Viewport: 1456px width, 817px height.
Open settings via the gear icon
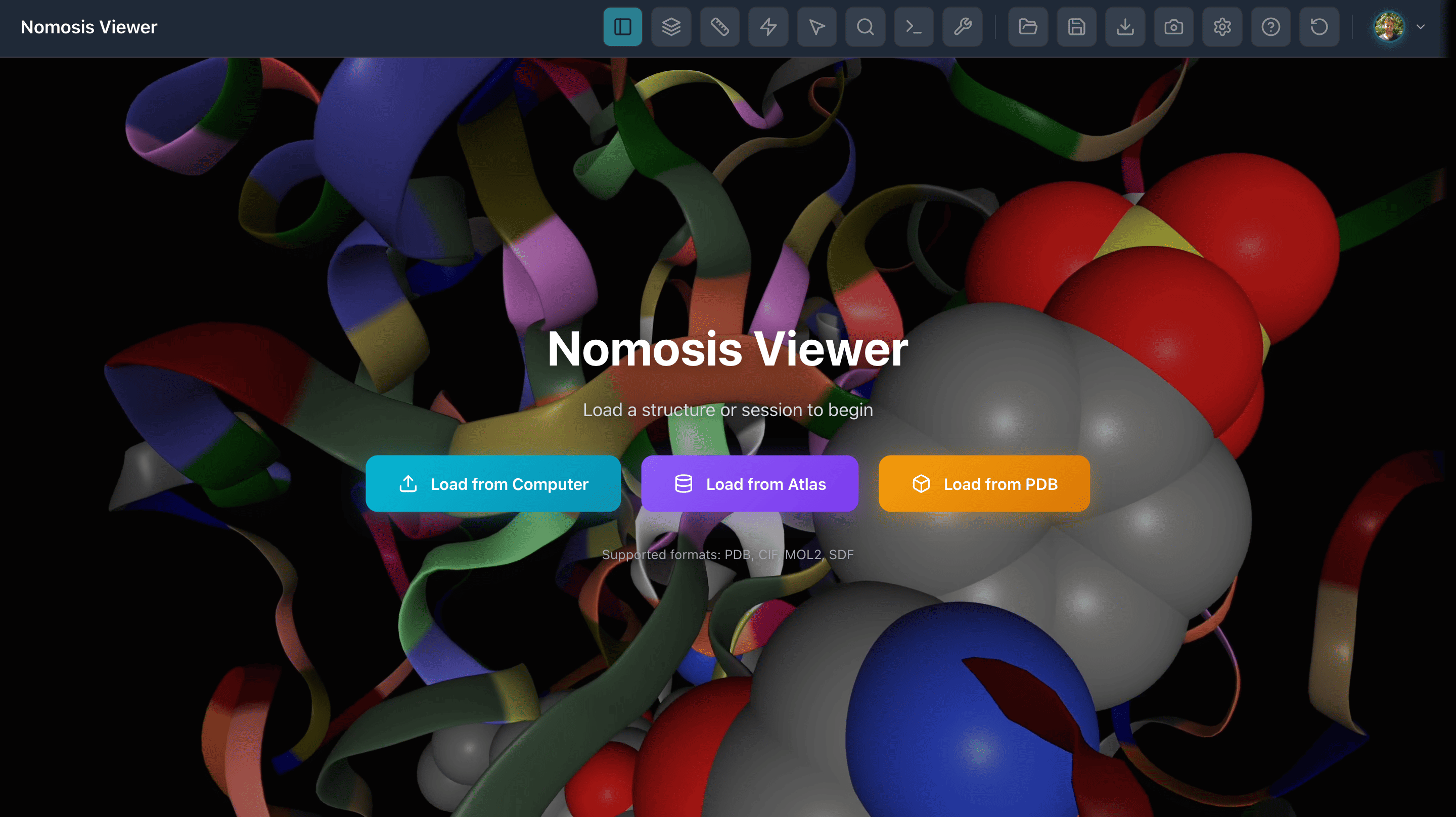click(1222, 27)
